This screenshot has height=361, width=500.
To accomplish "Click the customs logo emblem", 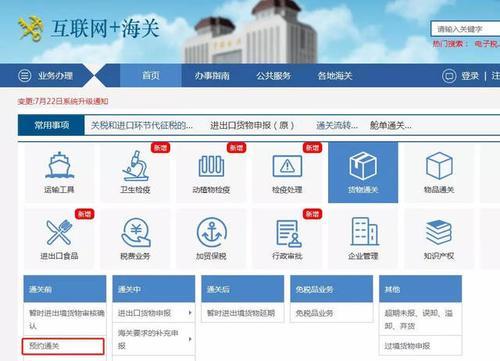I will [x=31, y=28].
